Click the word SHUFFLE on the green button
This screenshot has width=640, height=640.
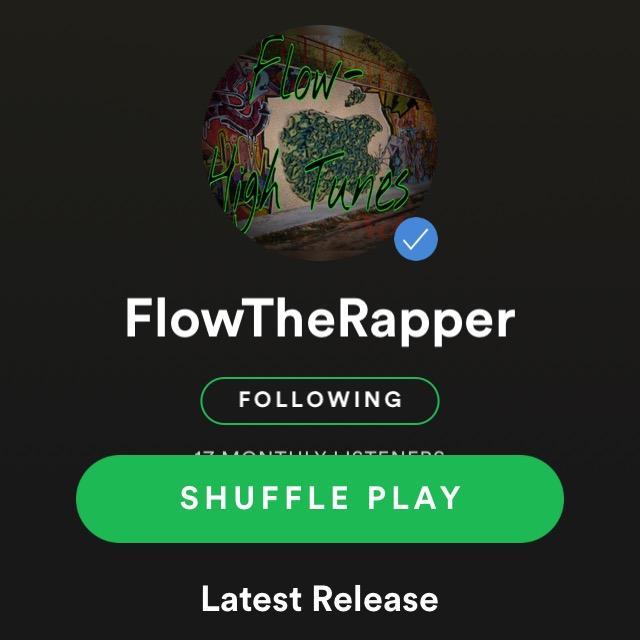click(264, 498)
